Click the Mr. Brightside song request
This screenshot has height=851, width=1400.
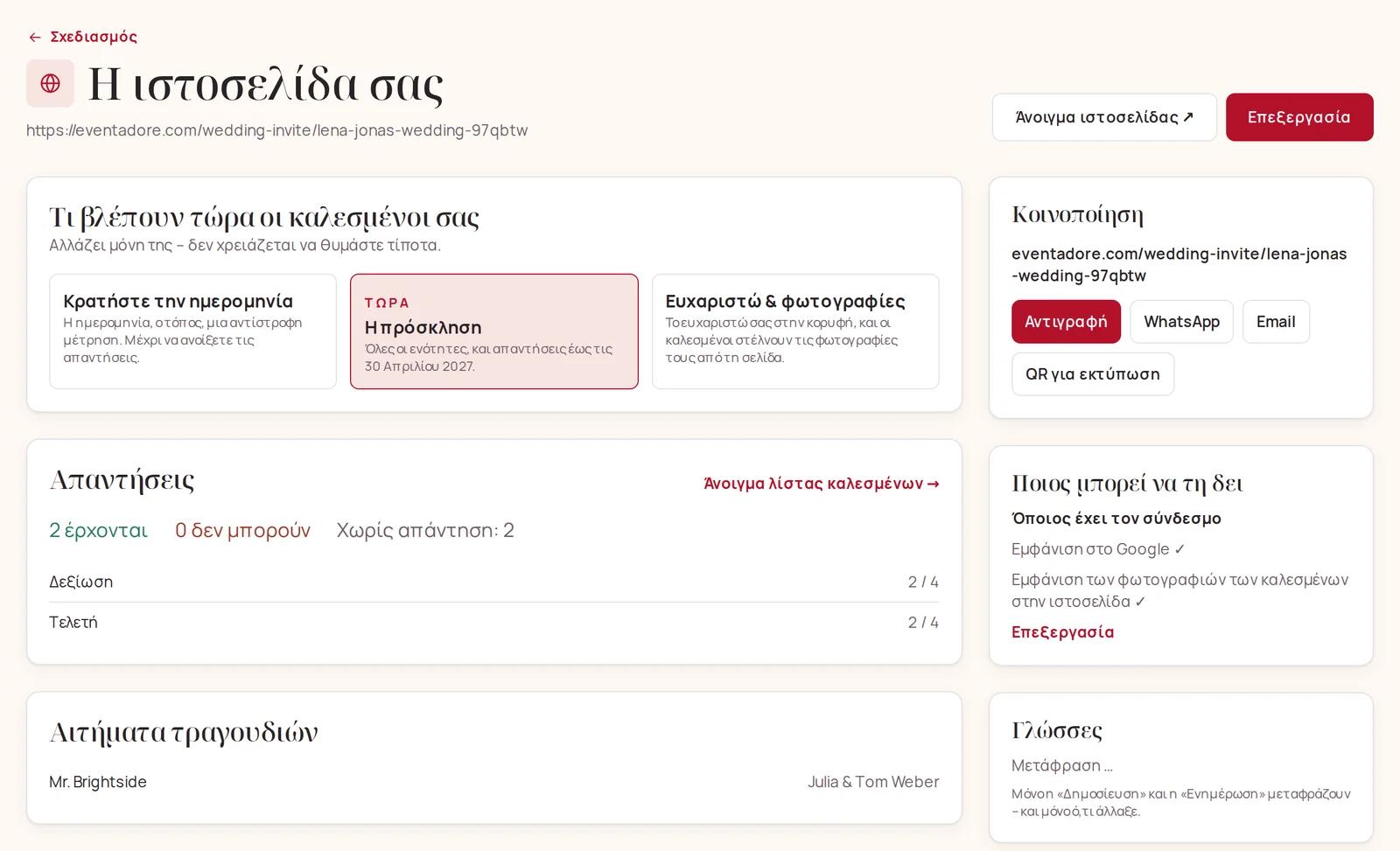tap(98, 782)
